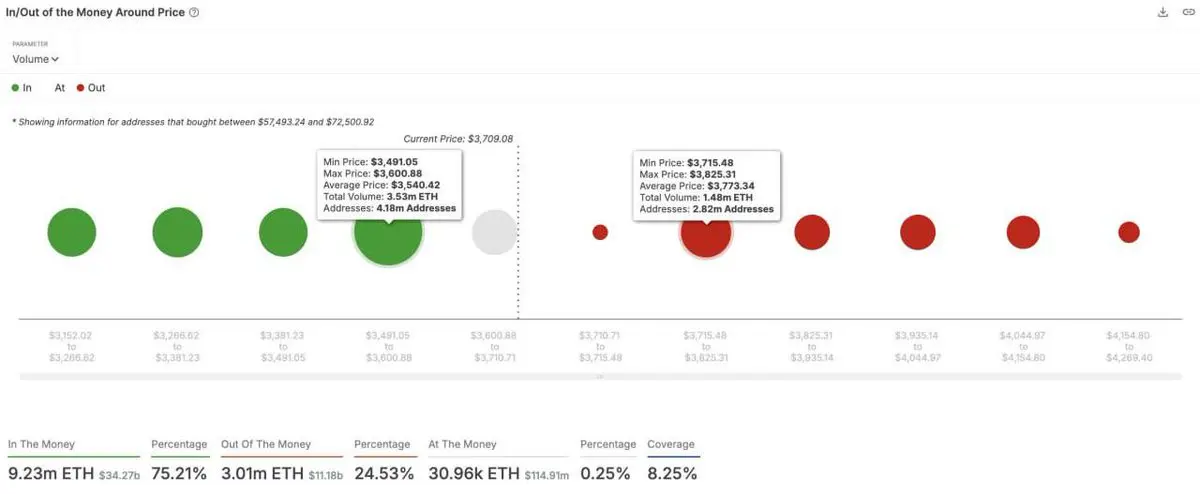
Task: Click small red bubble for $3,710.71 range
Action: (600, 232)
